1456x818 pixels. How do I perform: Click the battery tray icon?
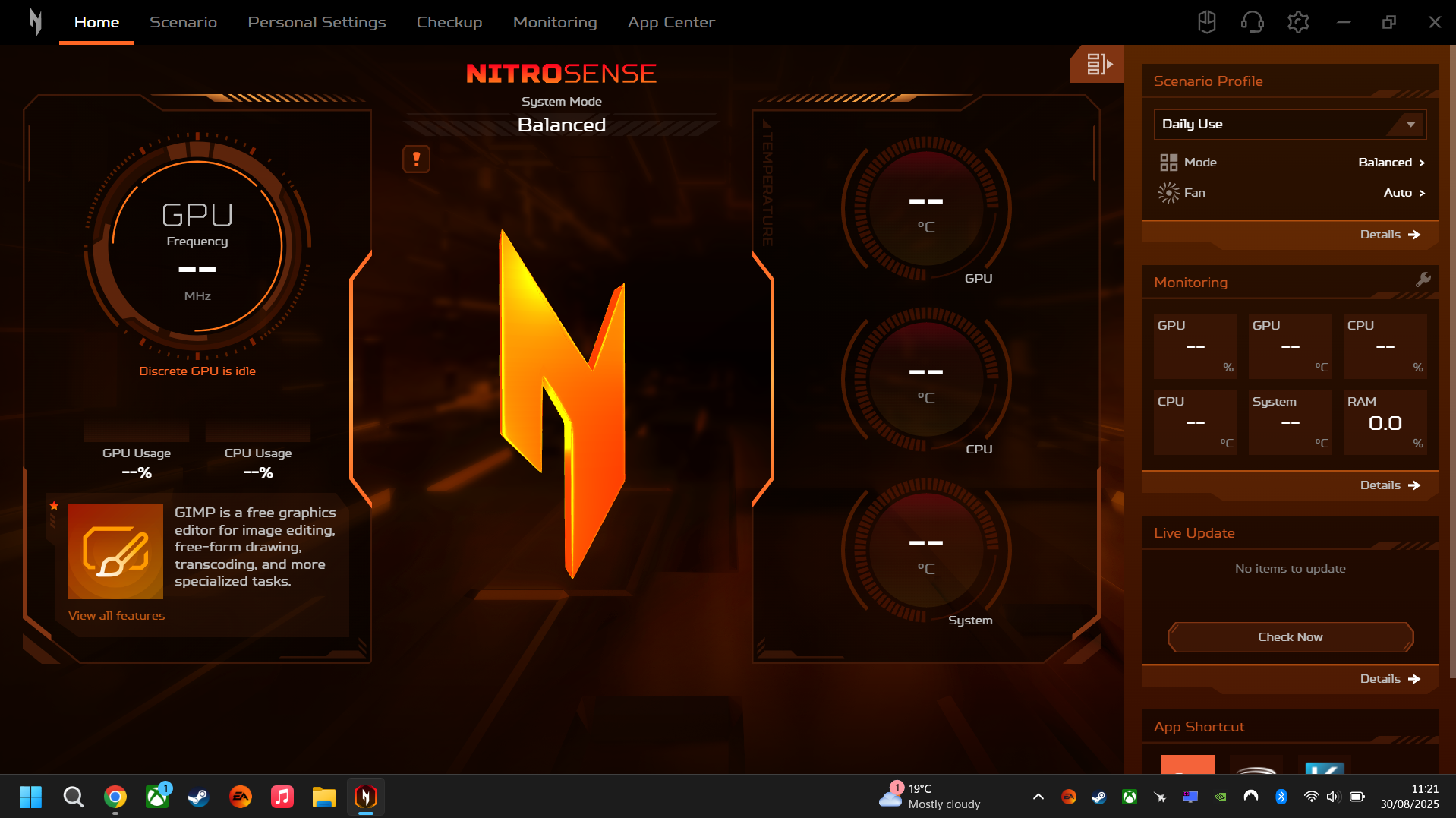pyautogui.click(x=1357, y=797)
